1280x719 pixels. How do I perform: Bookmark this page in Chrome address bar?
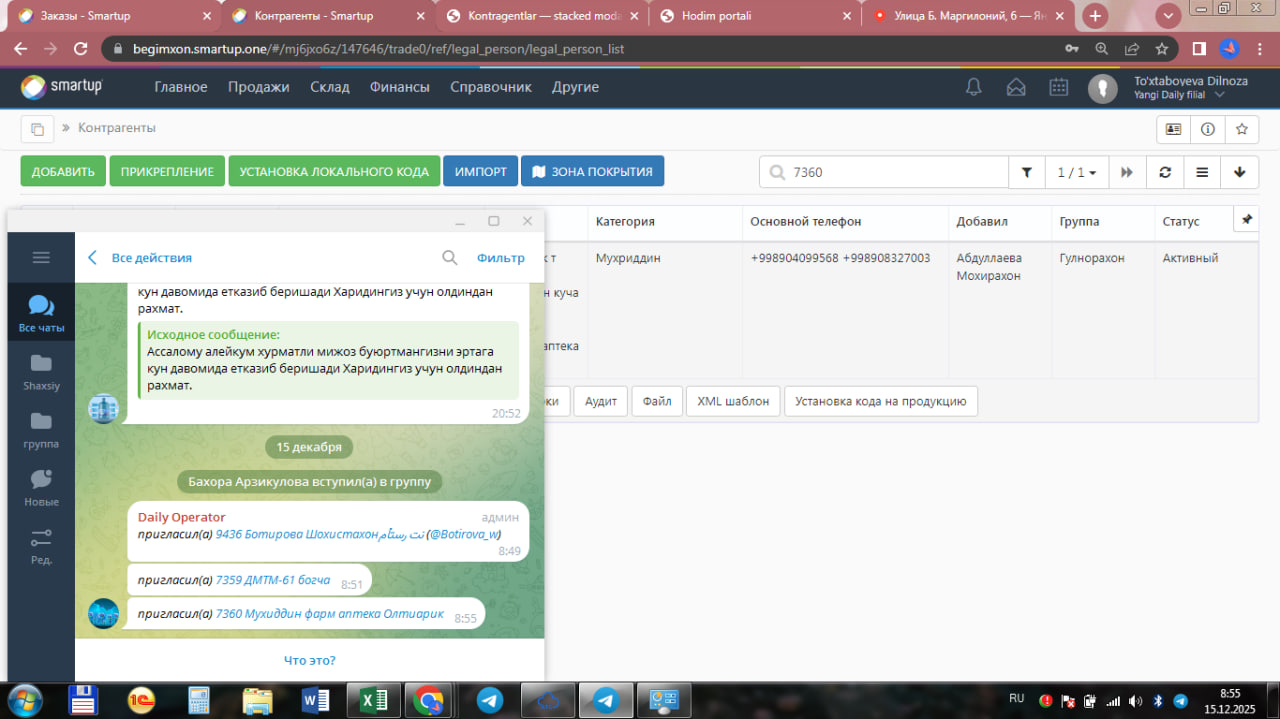(x=1162, y=48)
